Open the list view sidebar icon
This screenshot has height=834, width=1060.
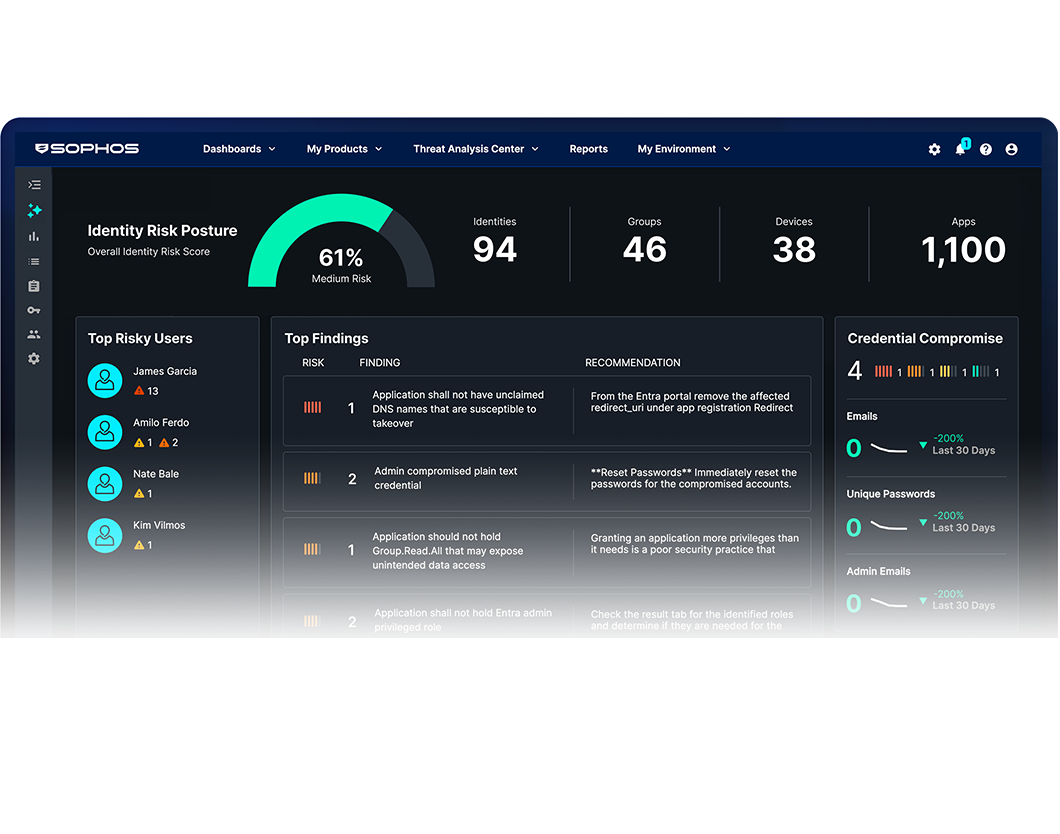[34, 262]
